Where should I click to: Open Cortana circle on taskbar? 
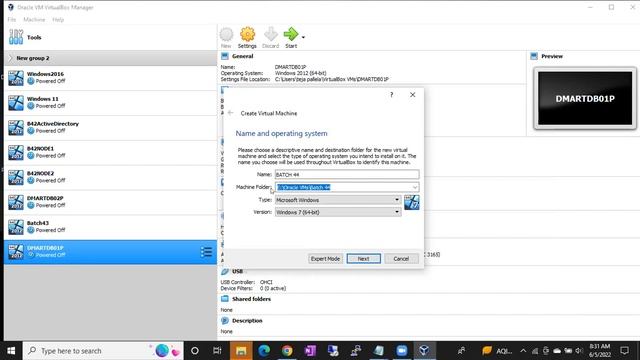tap(195, 351)
